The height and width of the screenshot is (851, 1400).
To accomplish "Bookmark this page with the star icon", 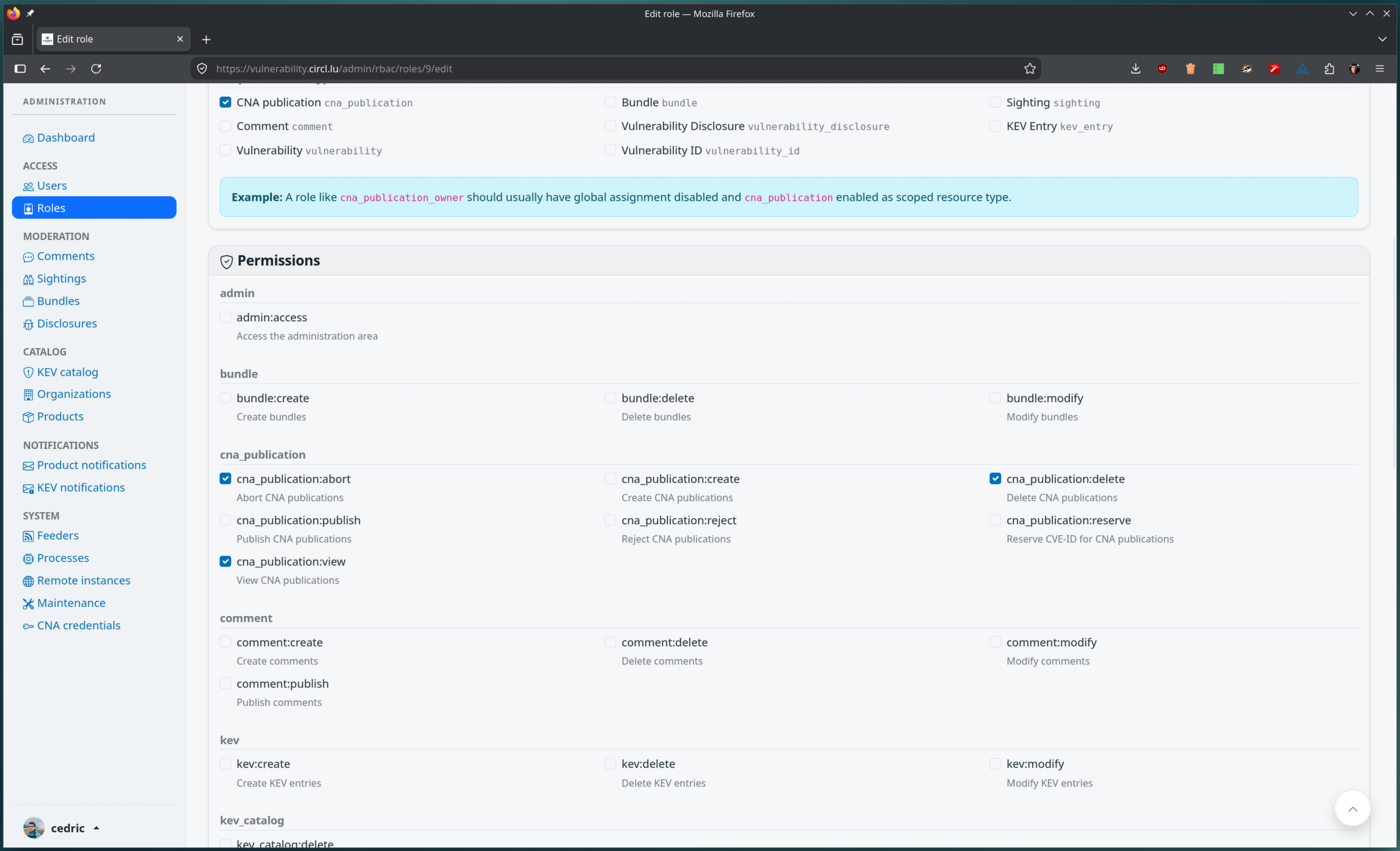I will click(x=1030, y=69).
